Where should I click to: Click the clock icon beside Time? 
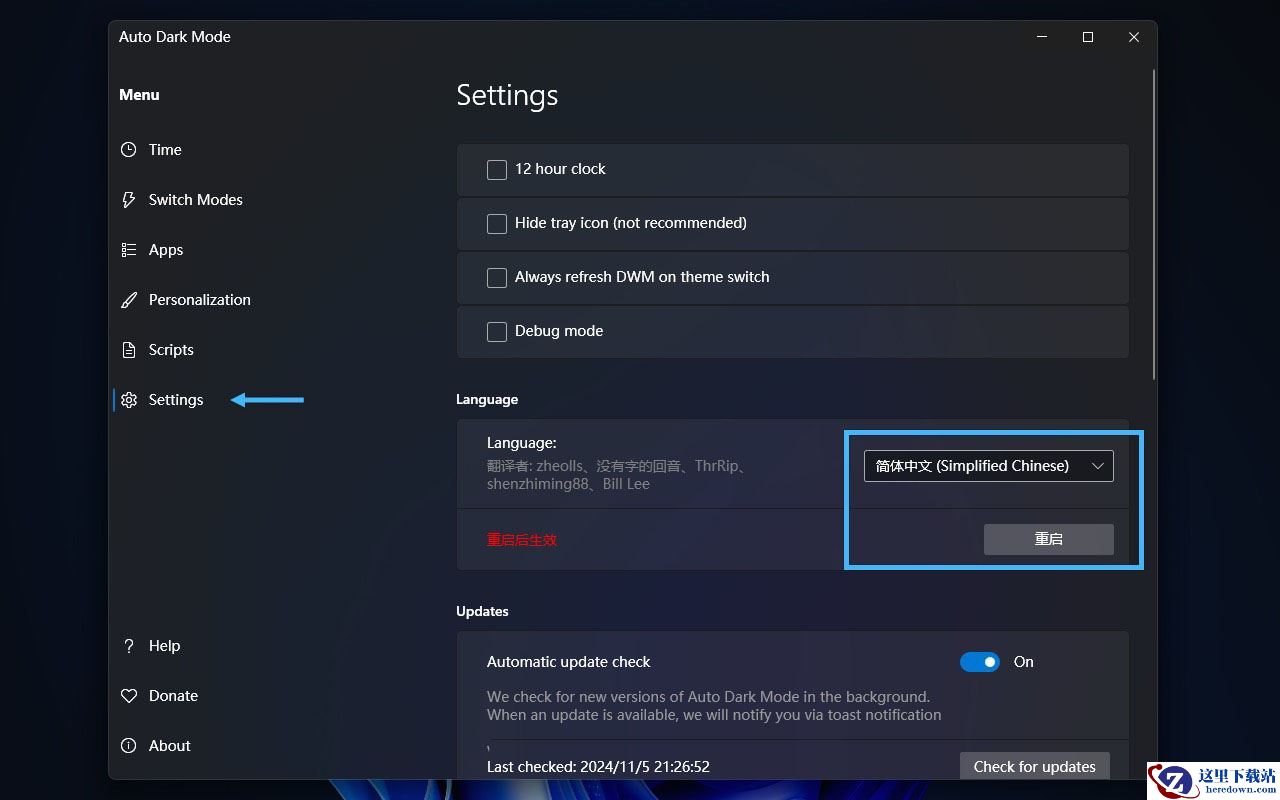click(128, 150)
